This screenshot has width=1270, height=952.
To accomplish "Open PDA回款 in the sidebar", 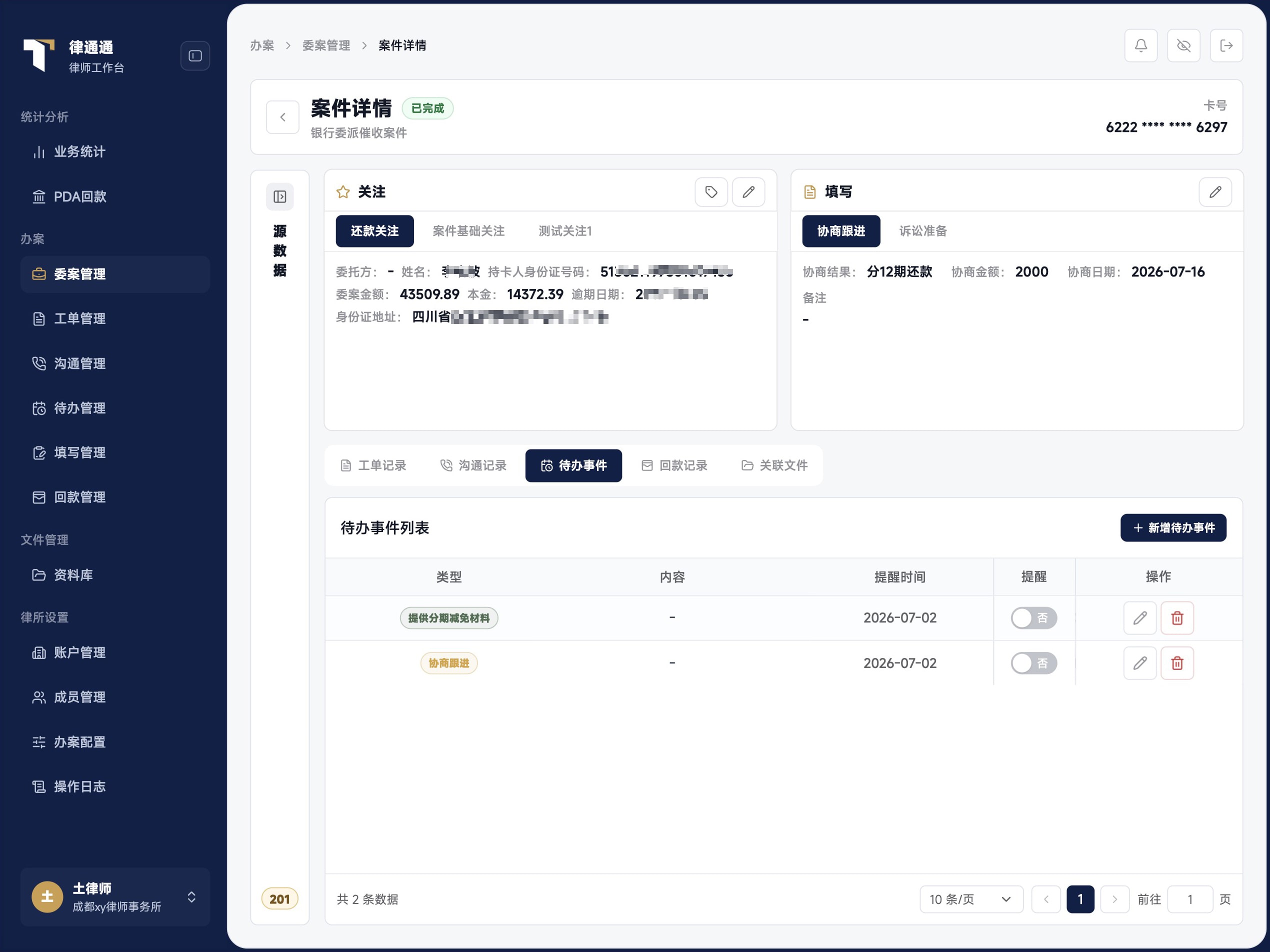I will [115, 196].
